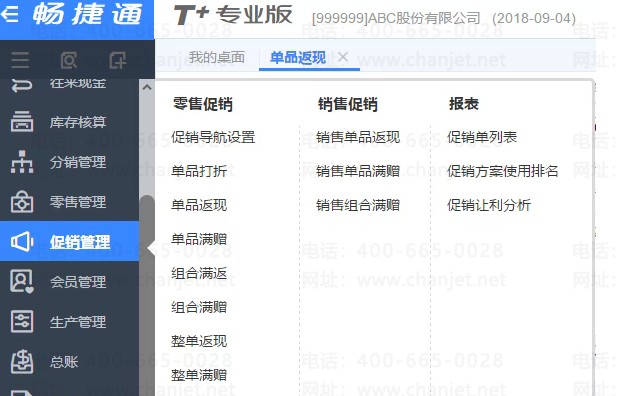Open 会员管理 member icon
Viewport: 625px width, 396px height.
click(22, 282)
